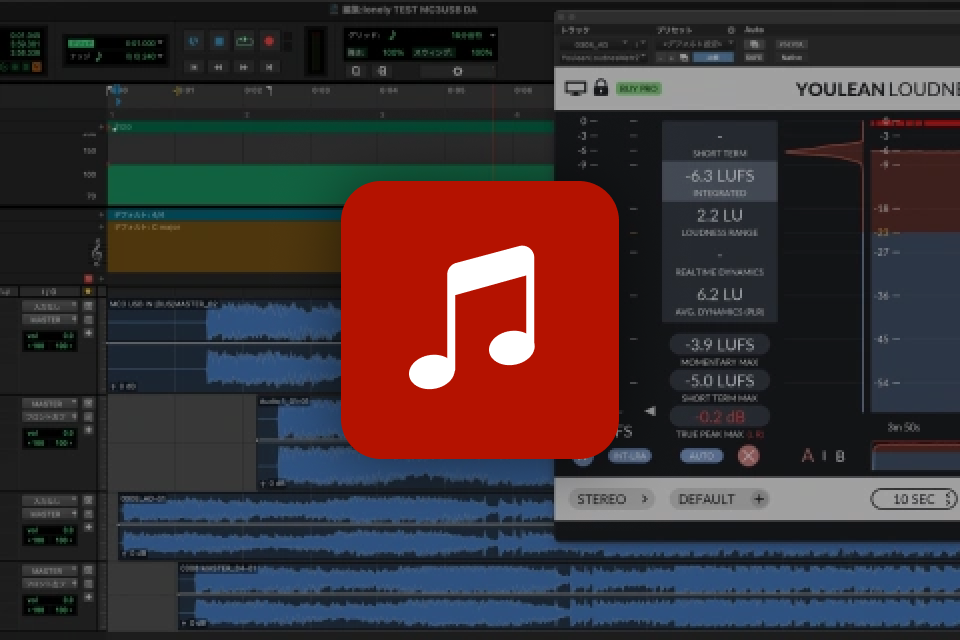Click the orange button below the counters

[36, 67]
